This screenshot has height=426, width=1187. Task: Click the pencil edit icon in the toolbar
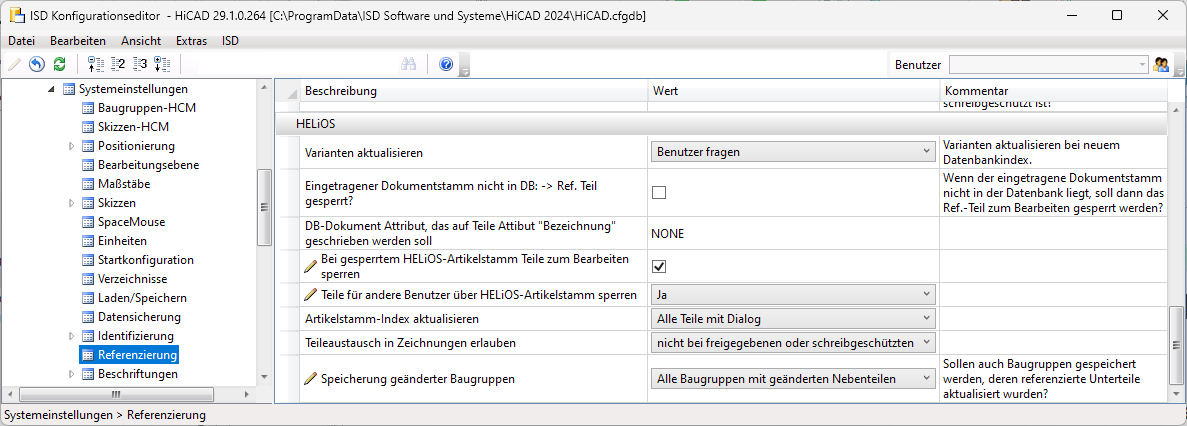[14, 64]
